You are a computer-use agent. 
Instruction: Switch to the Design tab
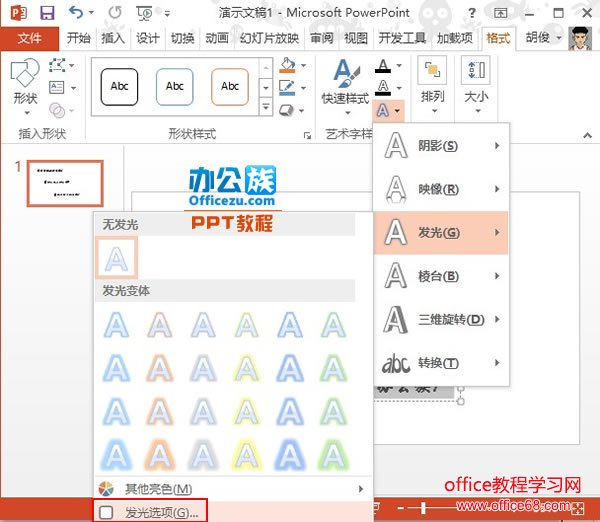tap(148, 38)
